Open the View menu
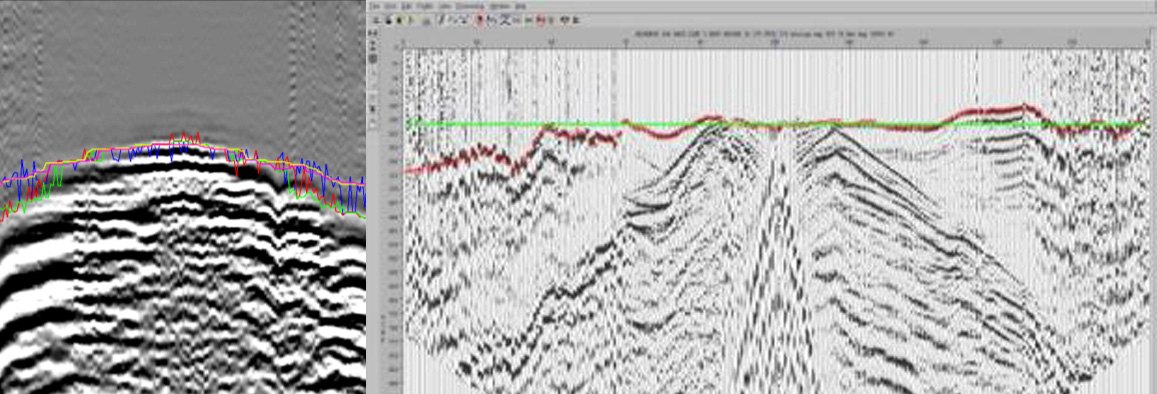 pos(445,6)
